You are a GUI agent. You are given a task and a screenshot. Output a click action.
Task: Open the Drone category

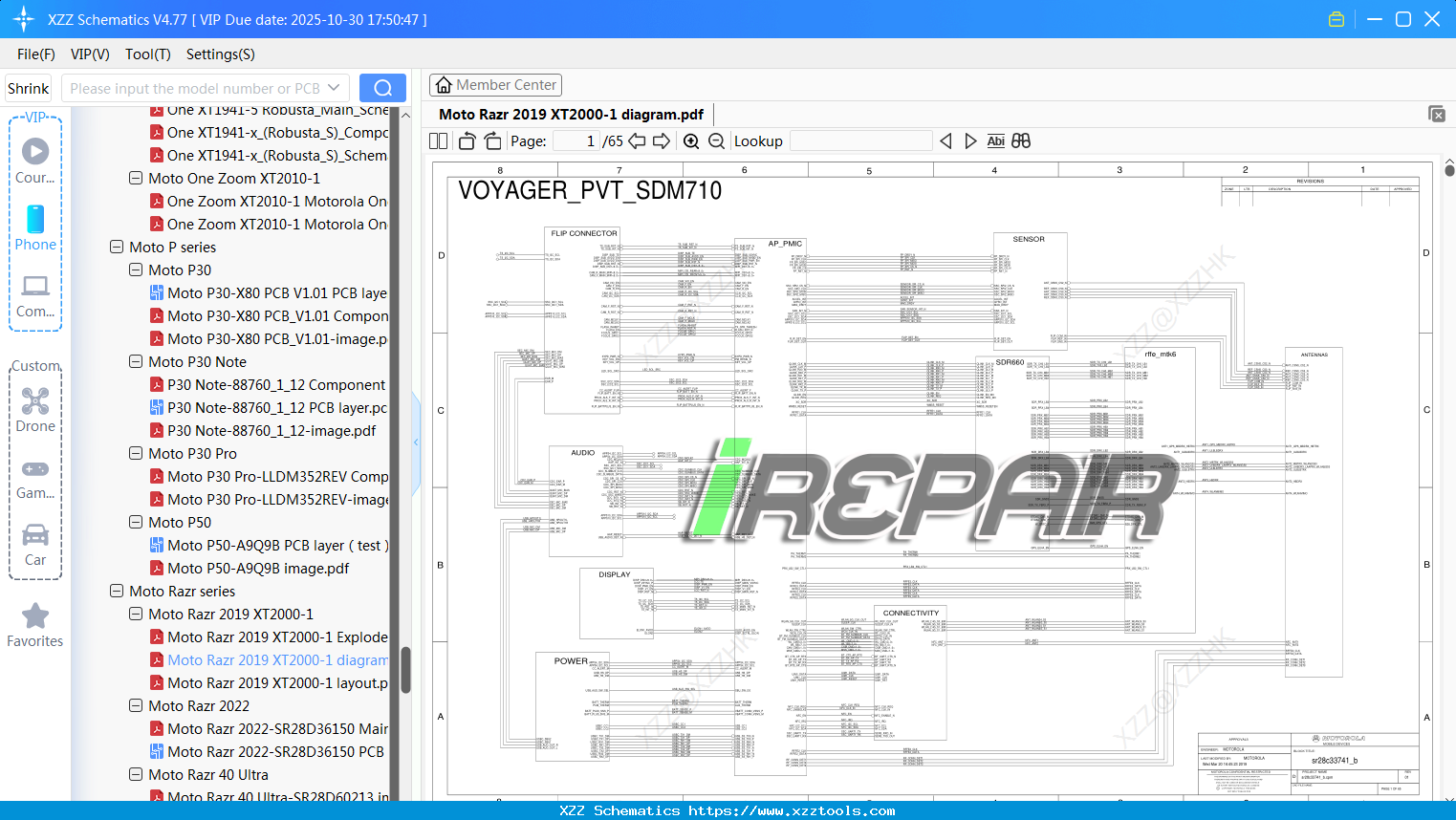coord(35,409)
